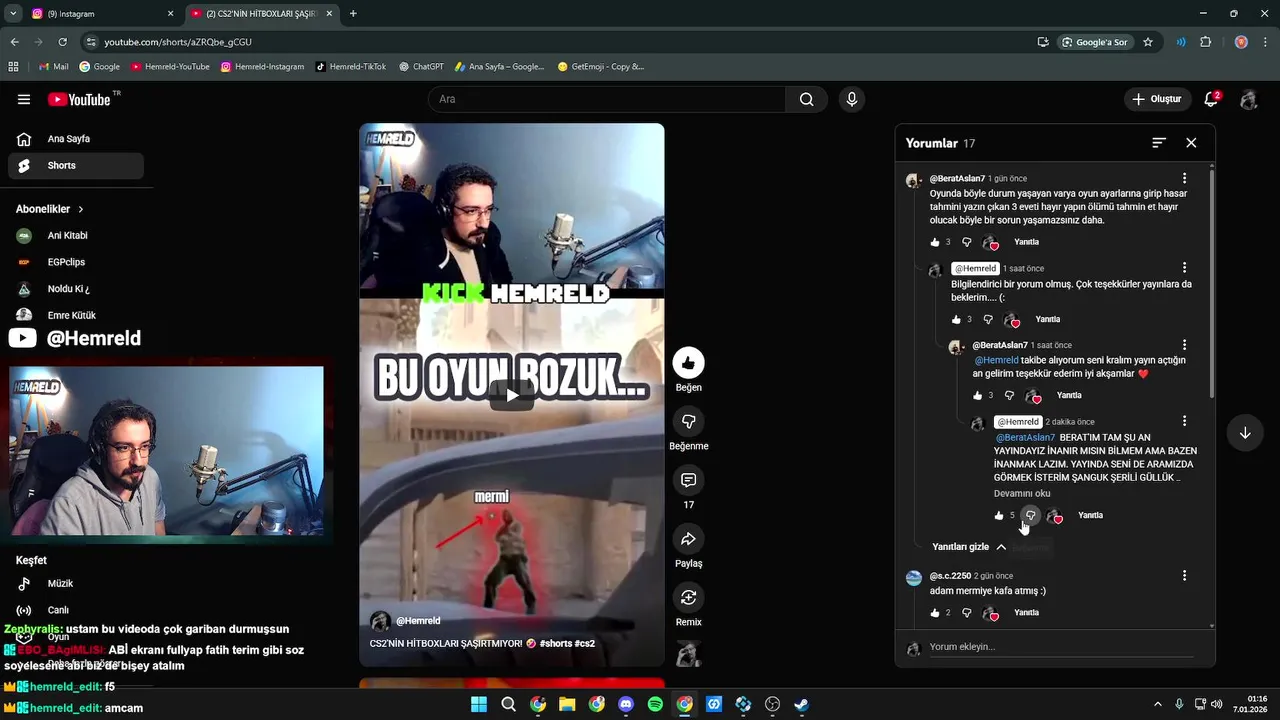The height and width of the screenshot is (720, 1280).
Task: Open options menu on @Hemreld's 2 dakika önce reply
Action: pos(1184,421)
